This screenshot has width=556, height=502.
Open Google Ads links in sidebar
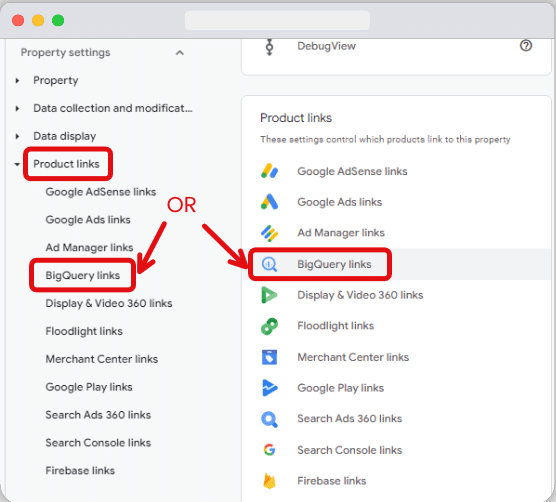(88, 220)
